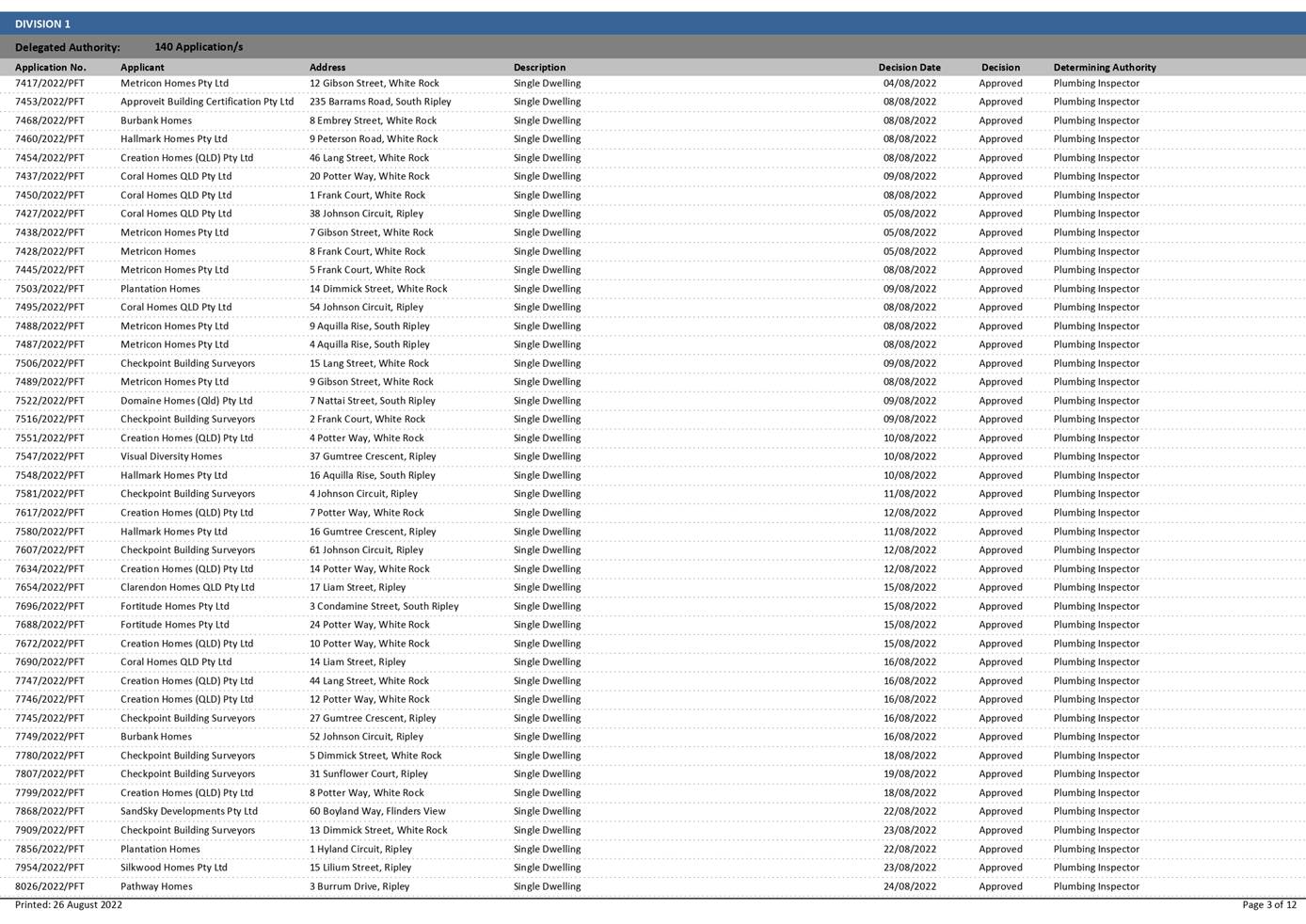Click address '2 Frank Court, White Rock'
This screenshot has height=924, width=1306.
(367, 420)
